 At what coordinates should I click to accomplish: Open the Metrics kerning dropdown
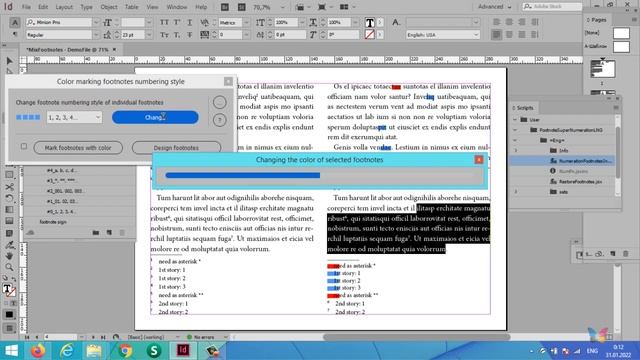[x=246, y=22]
